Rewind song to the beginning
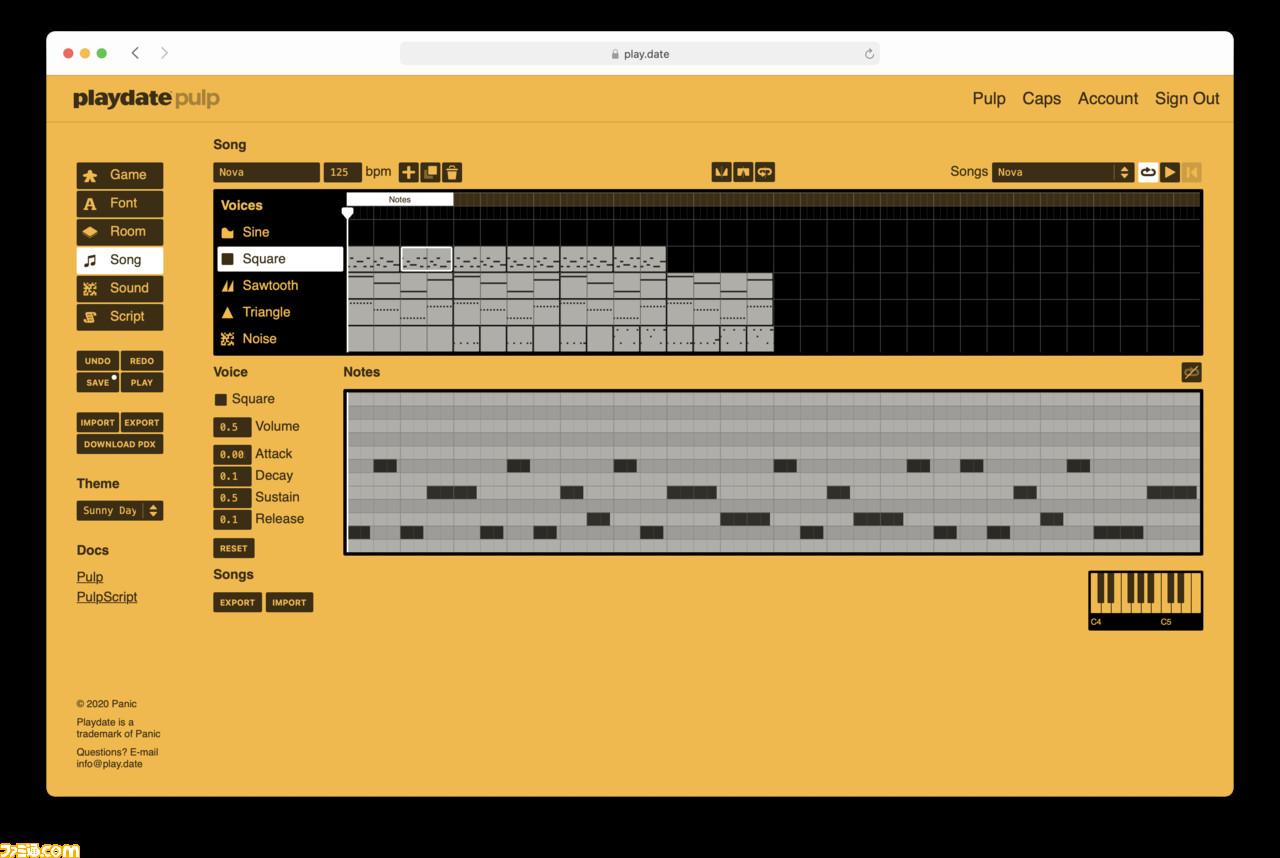1280x858 pixels. point(1192,172)
